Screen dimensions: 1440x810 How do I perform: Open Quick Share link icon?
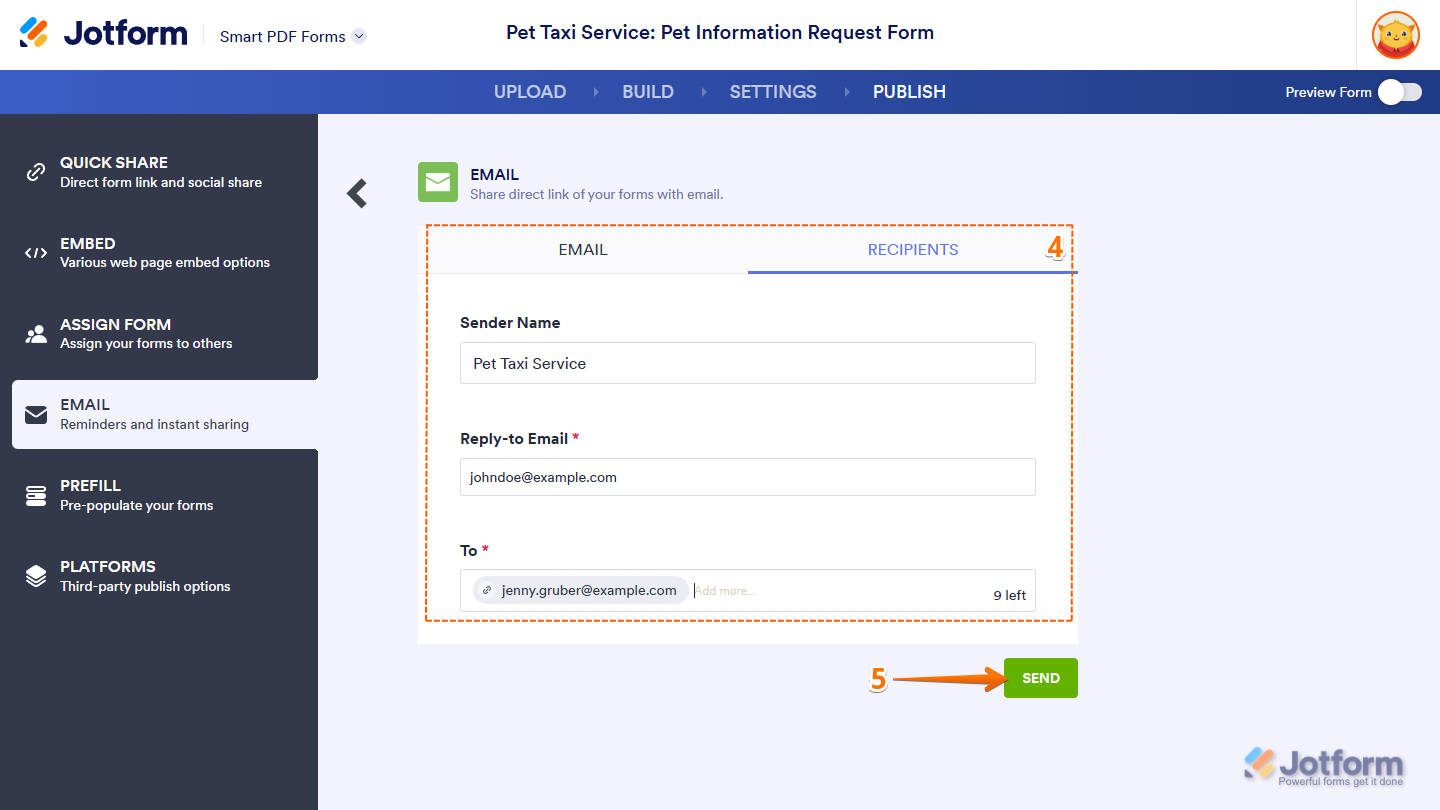(36, 172)
